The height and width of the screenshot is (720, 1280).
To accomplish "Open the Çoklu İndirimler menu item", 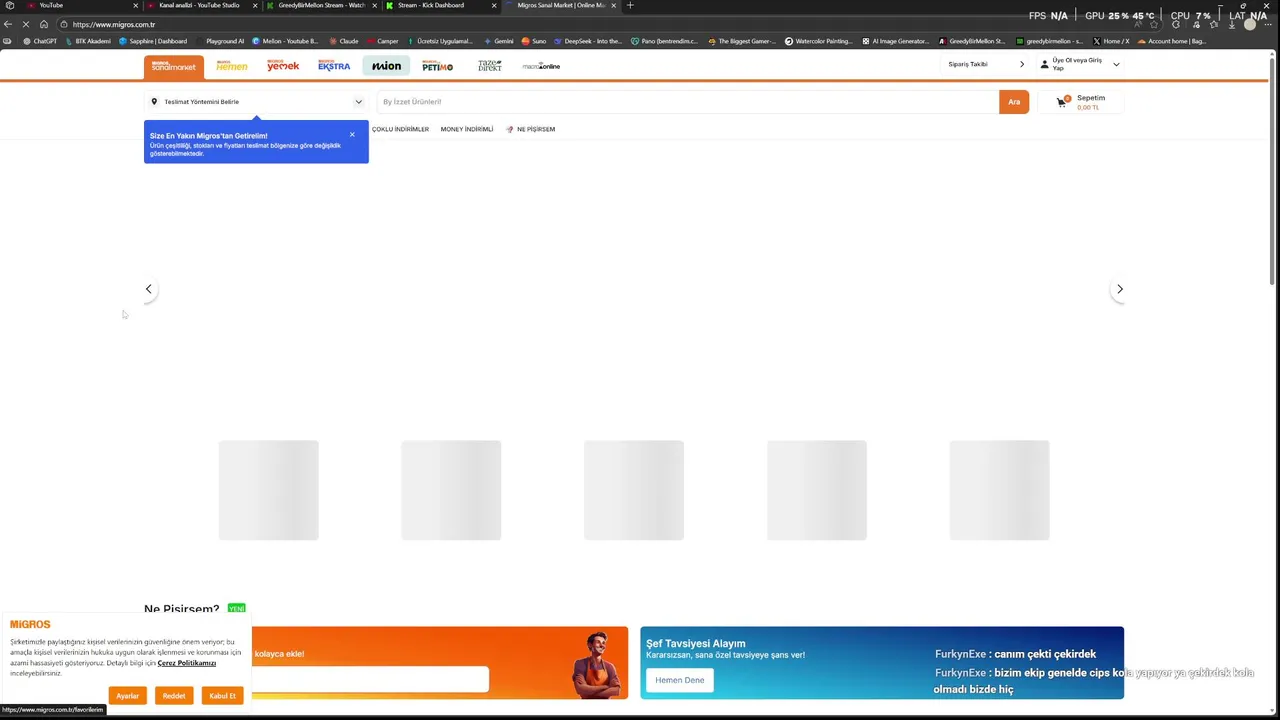I will 400,129.
